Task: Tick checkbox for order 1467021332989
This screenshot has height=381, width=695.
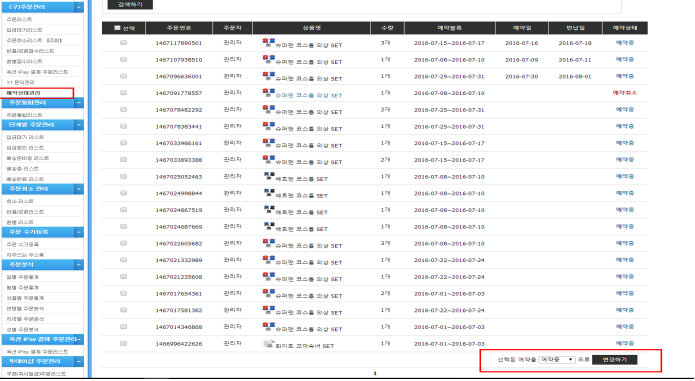Action: click(x=123, y=260)
